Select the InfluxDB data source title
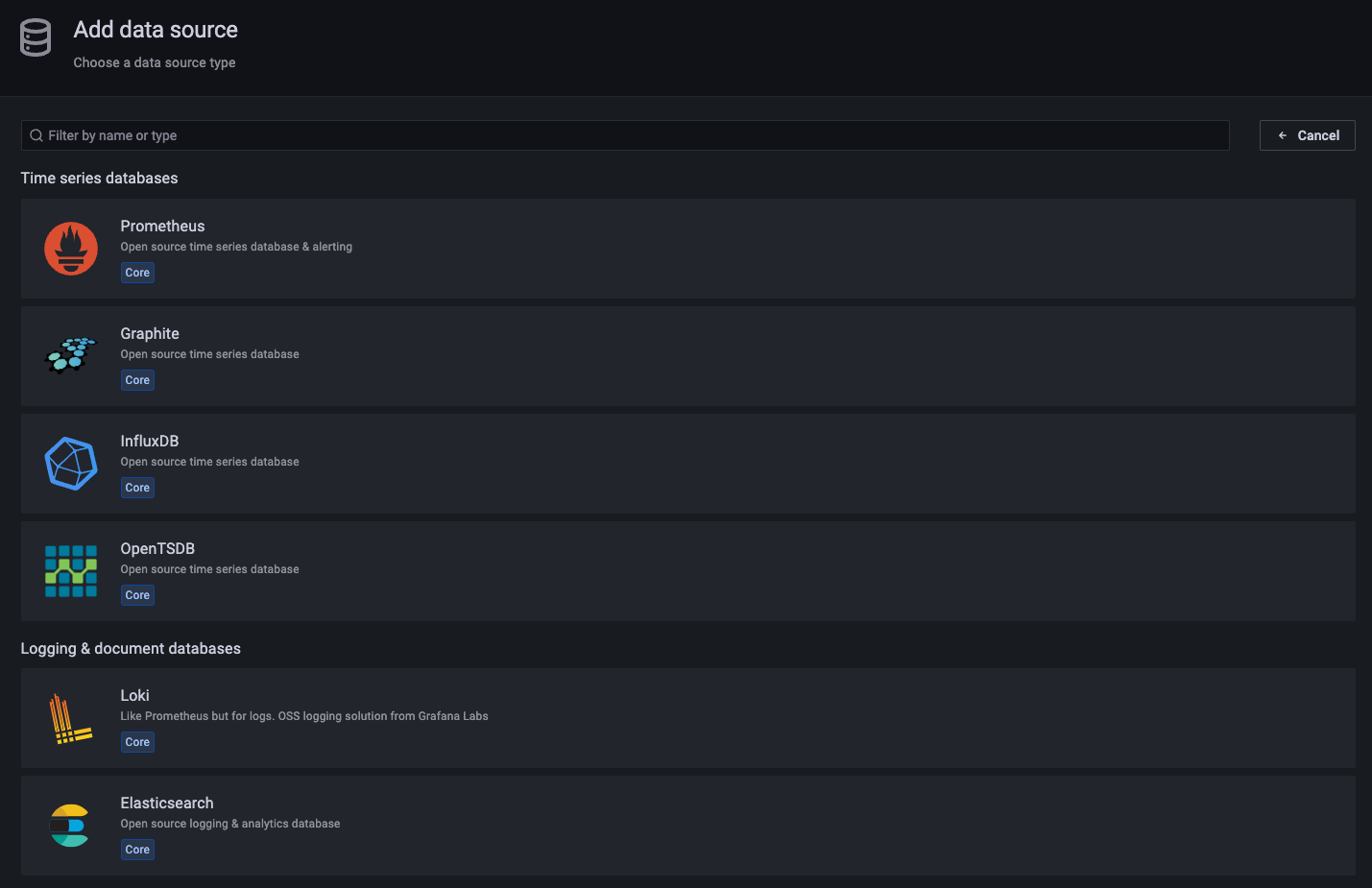Image resolution: width=1372 pixels, height=888 pixels. (x=150, y=441)
